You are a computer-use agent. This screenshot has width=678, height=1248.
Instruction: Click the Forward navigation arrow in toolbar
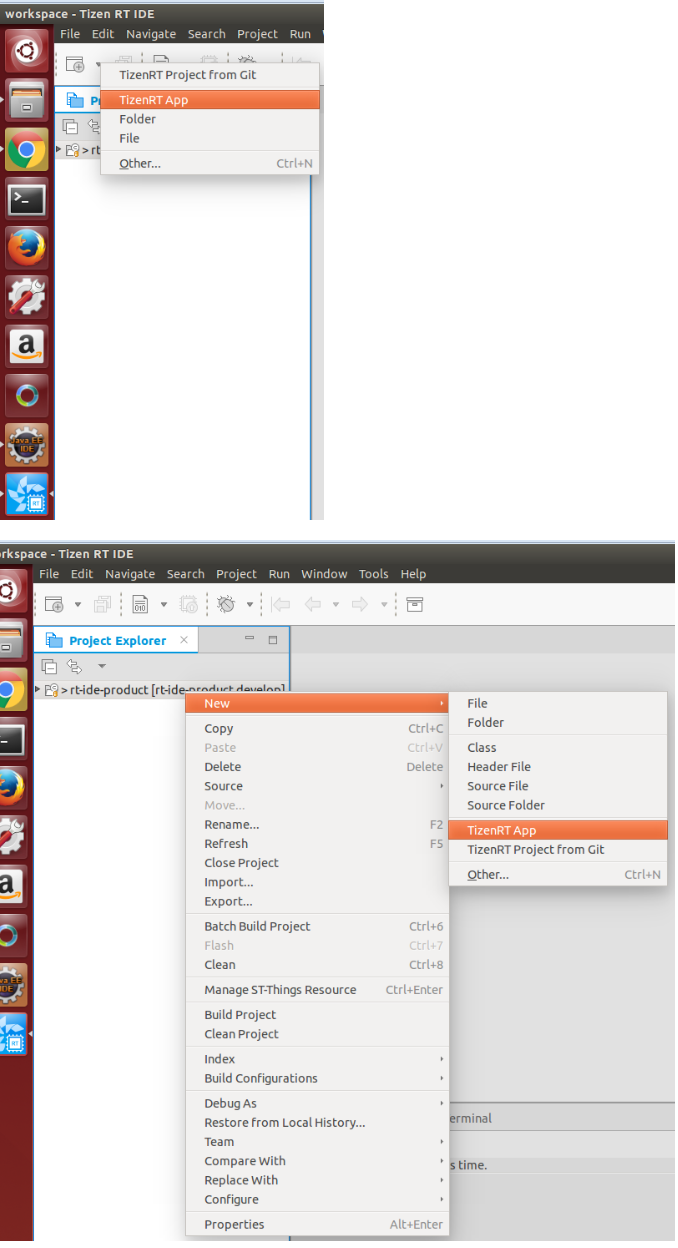point(361,604)
